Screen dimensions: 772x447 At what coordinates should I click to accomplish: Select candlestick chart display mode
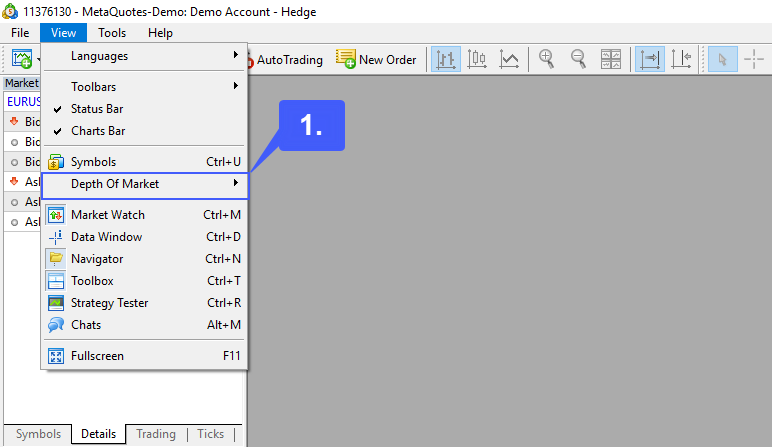coord(477,60)
